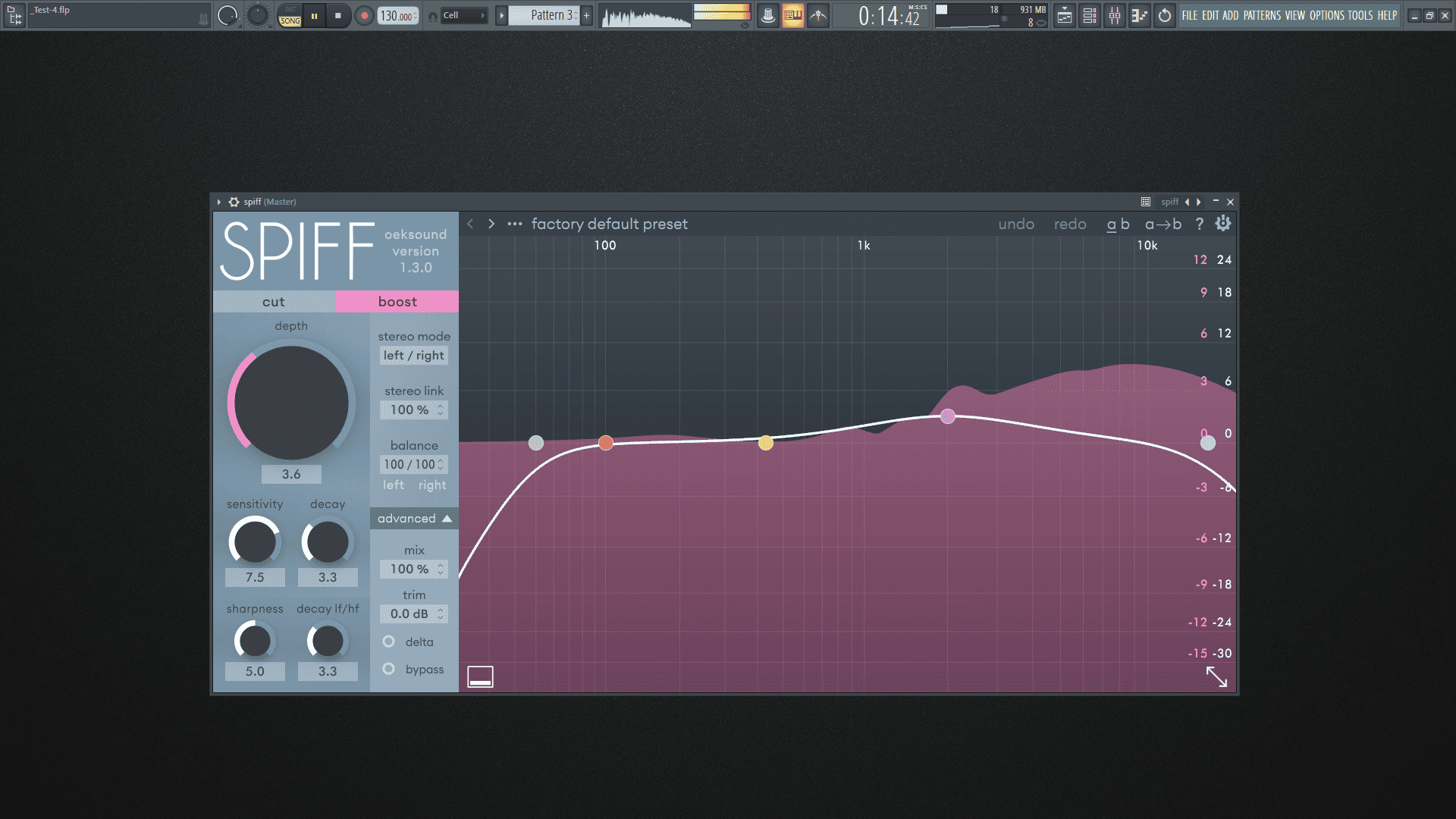Click the decay knob
Screen dimensions: 1456x819
pyautogui.click(x=328, y=542)
